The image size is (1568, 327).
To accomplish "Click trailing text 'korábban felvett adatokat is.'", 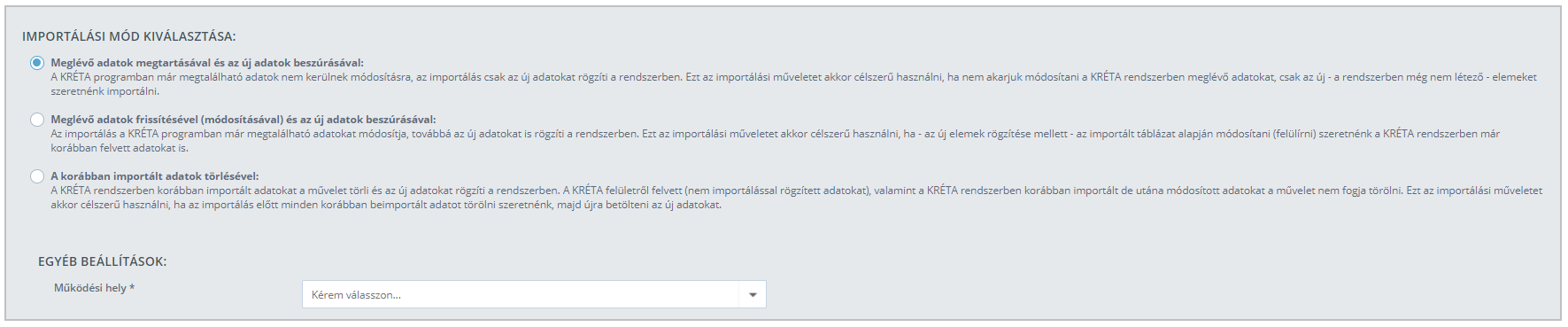I will click(120, 148).
